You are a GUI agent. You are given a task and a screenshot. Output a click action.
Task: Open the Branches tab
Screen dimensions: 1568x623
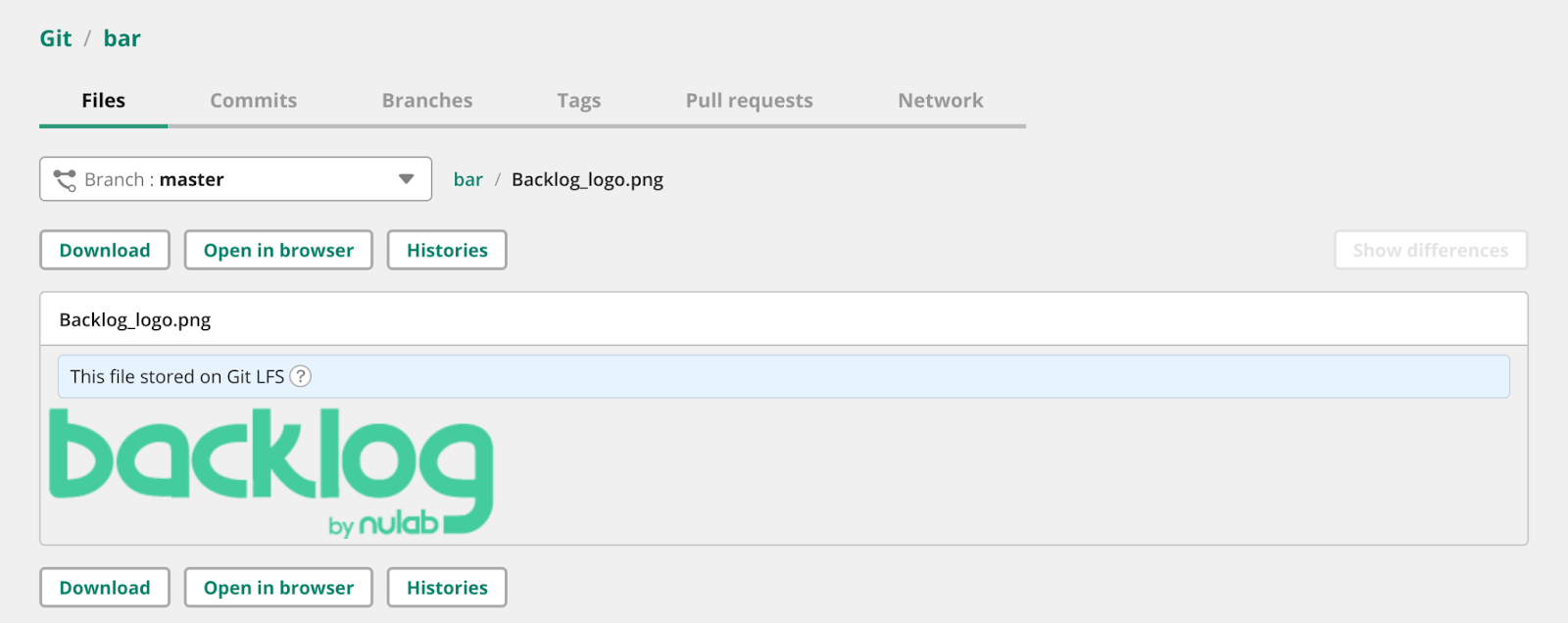[426, 101]
